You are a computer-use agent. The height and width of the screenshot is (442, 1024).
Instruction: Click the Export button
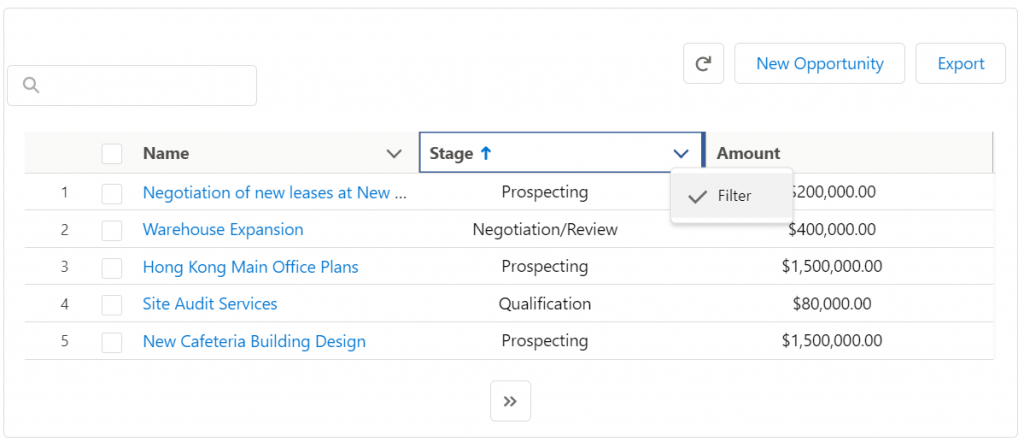click(961, 63)
